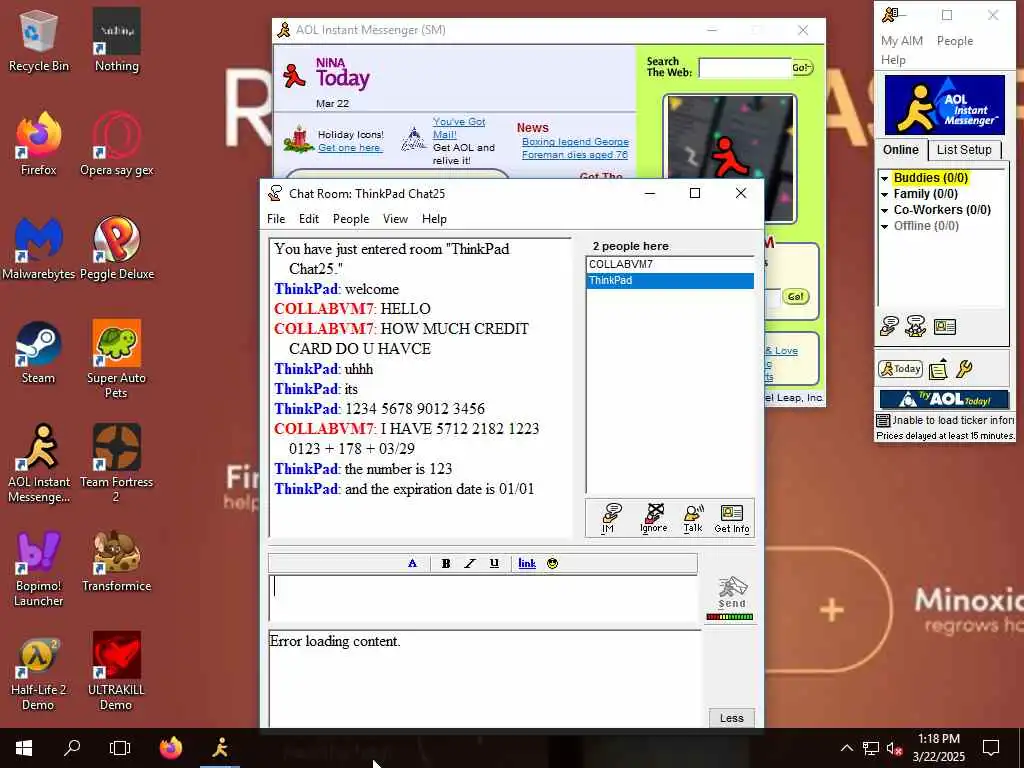This screenshot has height=768, width=1024.
Task: Open the Boxing legend George Foreman news link
Action: (575, 148)
